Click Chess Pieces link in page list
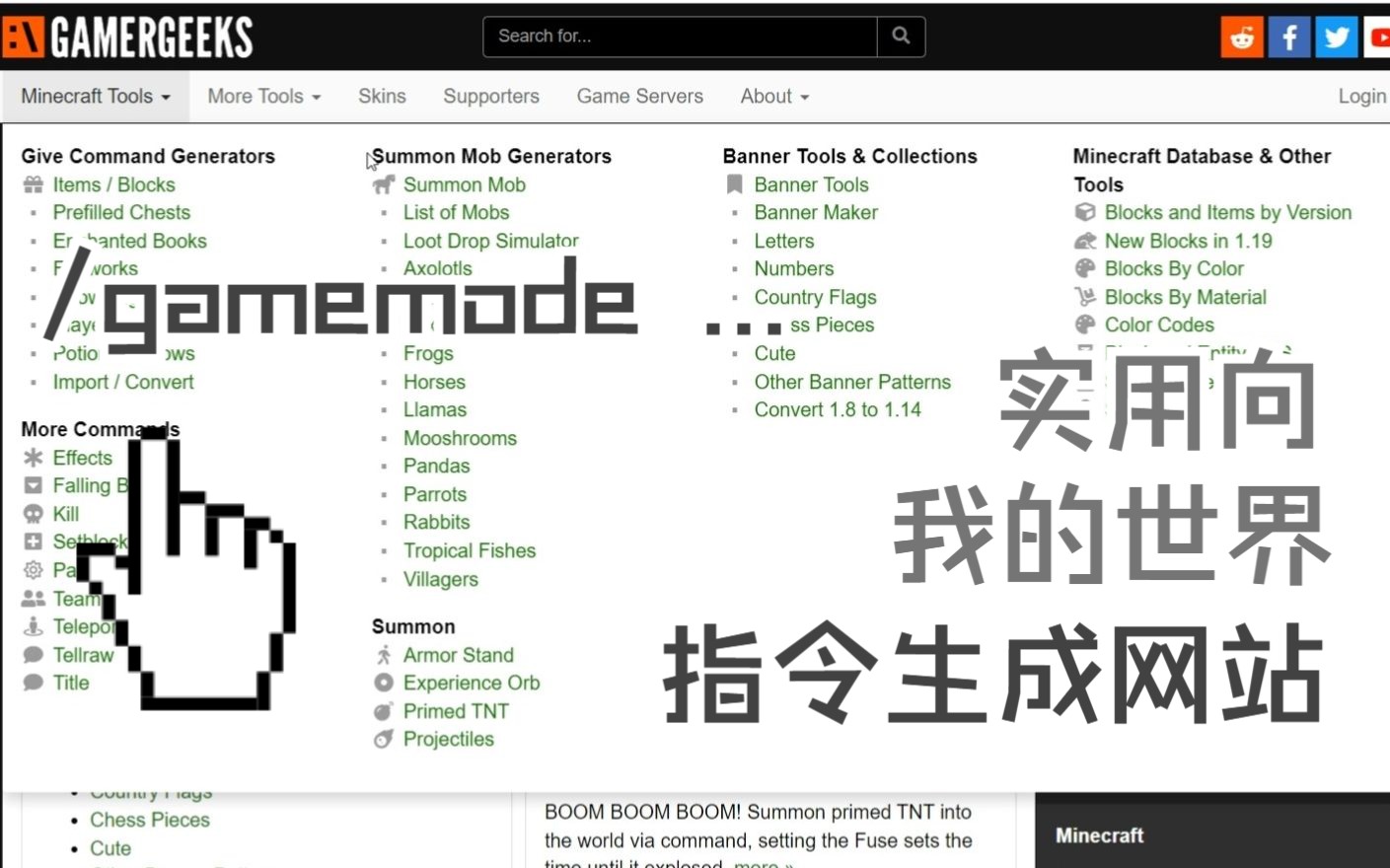 click(150, 820)
